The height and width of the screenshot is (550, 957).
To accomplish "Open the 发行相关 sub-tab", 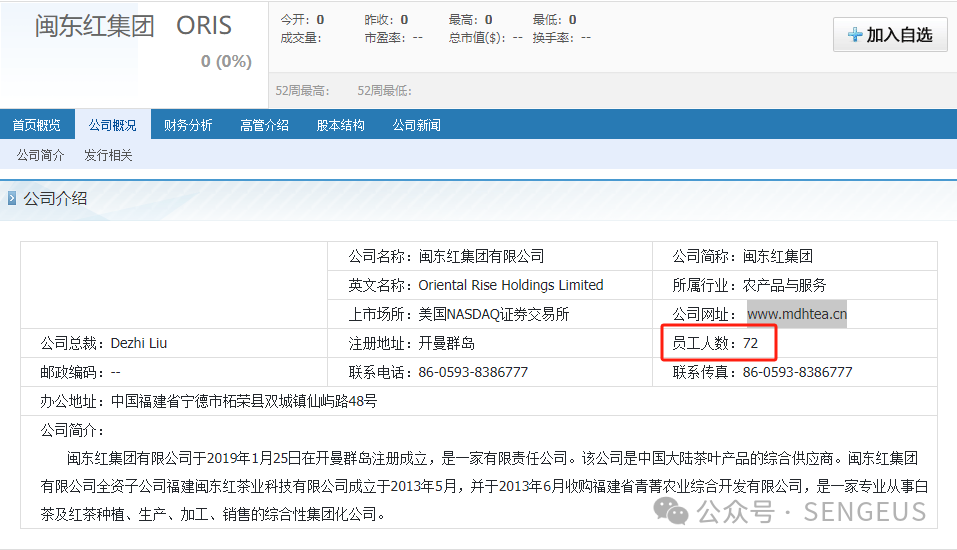I will pos(108,155).
